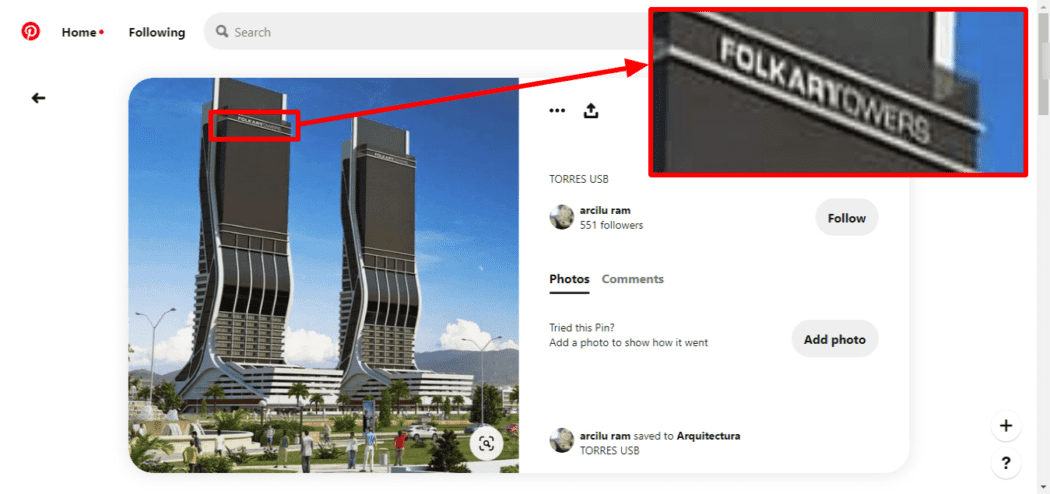This screenshot has height=494, width=1050.
Task: Click the Pinterest logo icon
Action: [30, 31]
